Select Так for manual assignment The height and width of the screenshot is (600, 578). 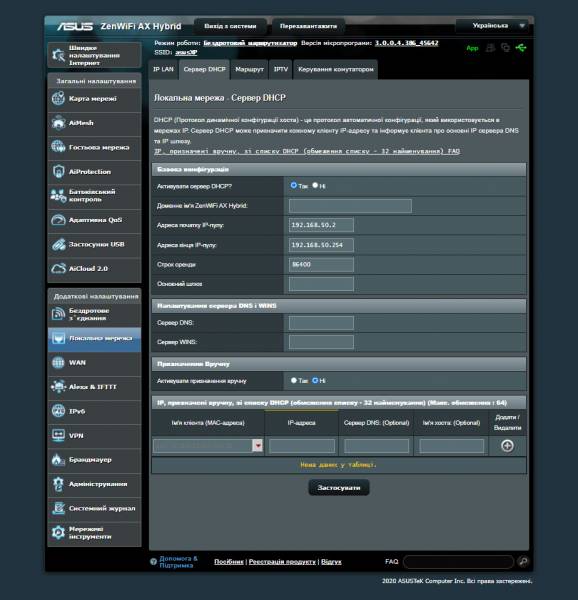click(x=293, y=380)
